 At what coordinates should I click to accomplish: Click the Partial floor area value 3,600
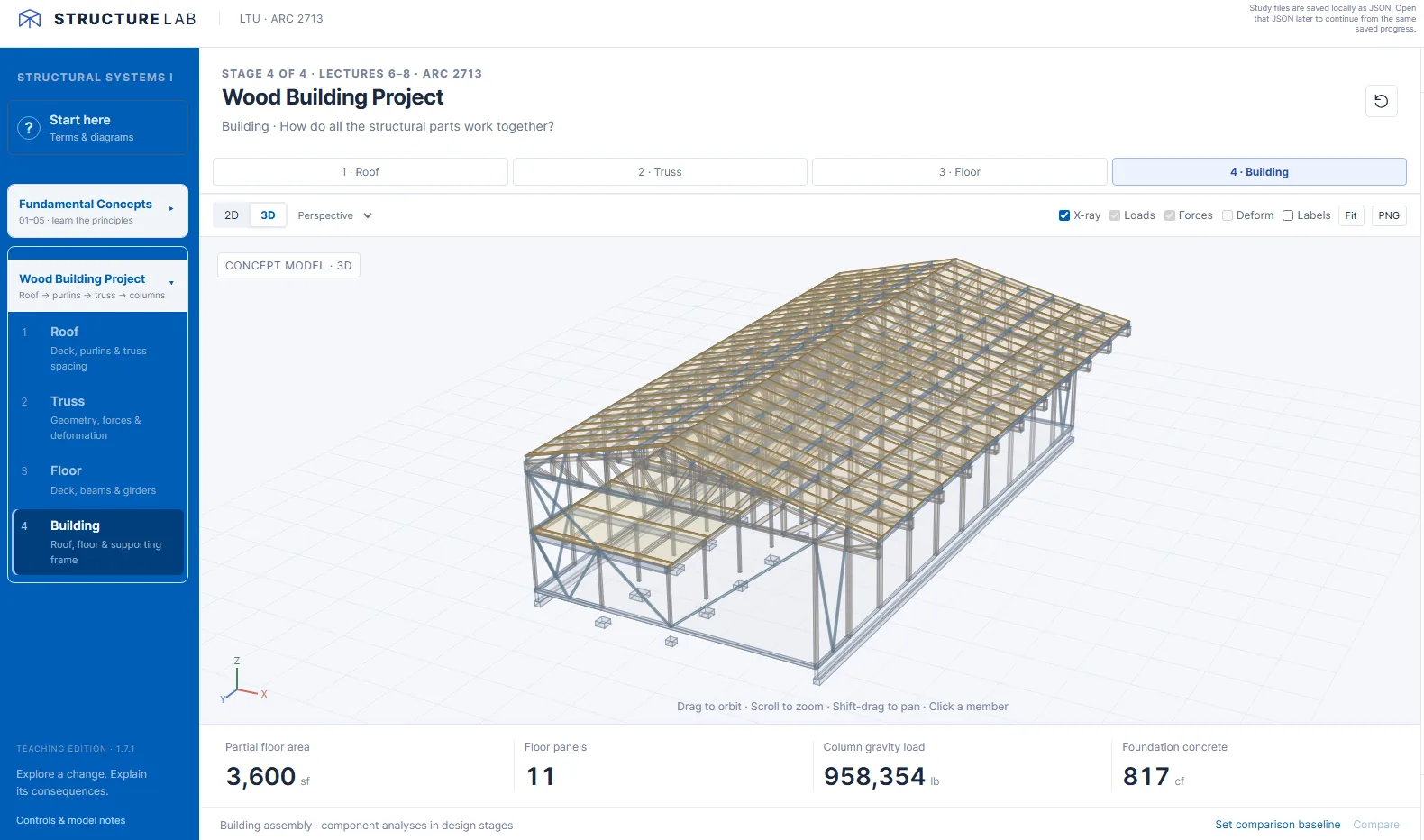pyautogui.click(x=260, y=776)
